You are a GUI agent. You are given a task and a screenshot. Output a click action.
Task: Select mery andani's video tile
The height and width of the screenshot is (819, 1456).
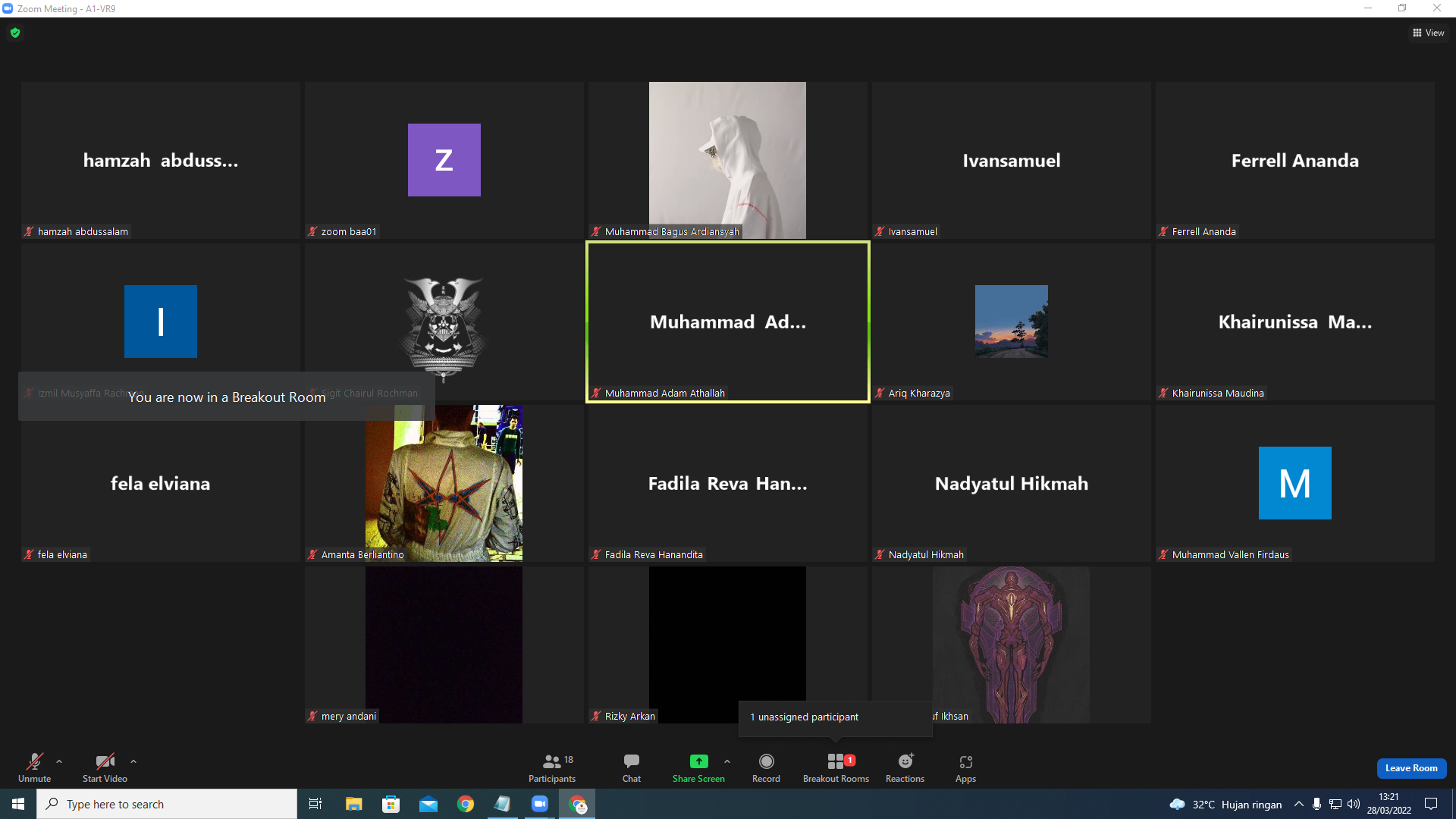(444, 645)
